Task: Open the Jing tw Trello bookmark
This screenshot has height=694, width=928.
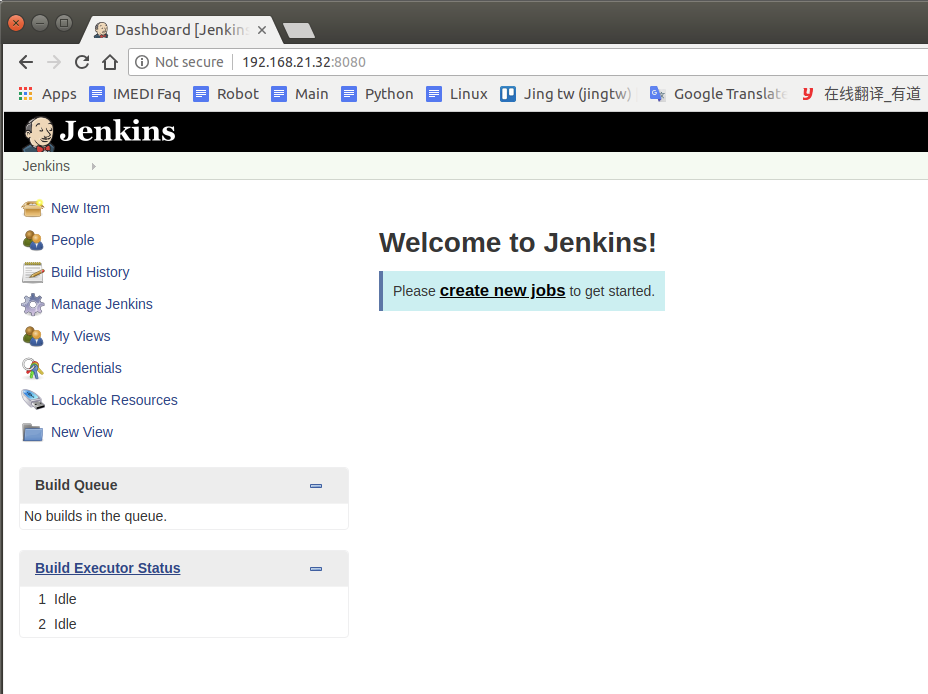Action: (566, 94)
